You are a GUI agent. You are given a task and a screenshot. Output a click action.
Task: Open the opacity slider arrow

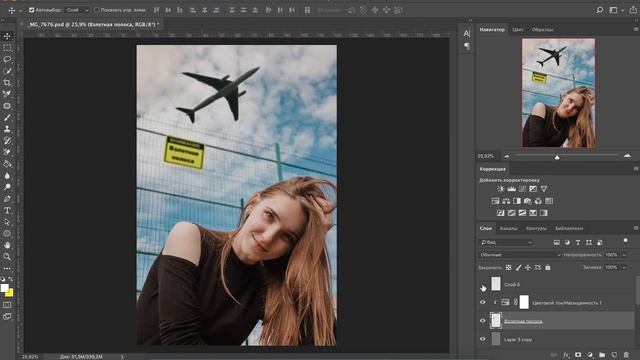click(624, 255)
